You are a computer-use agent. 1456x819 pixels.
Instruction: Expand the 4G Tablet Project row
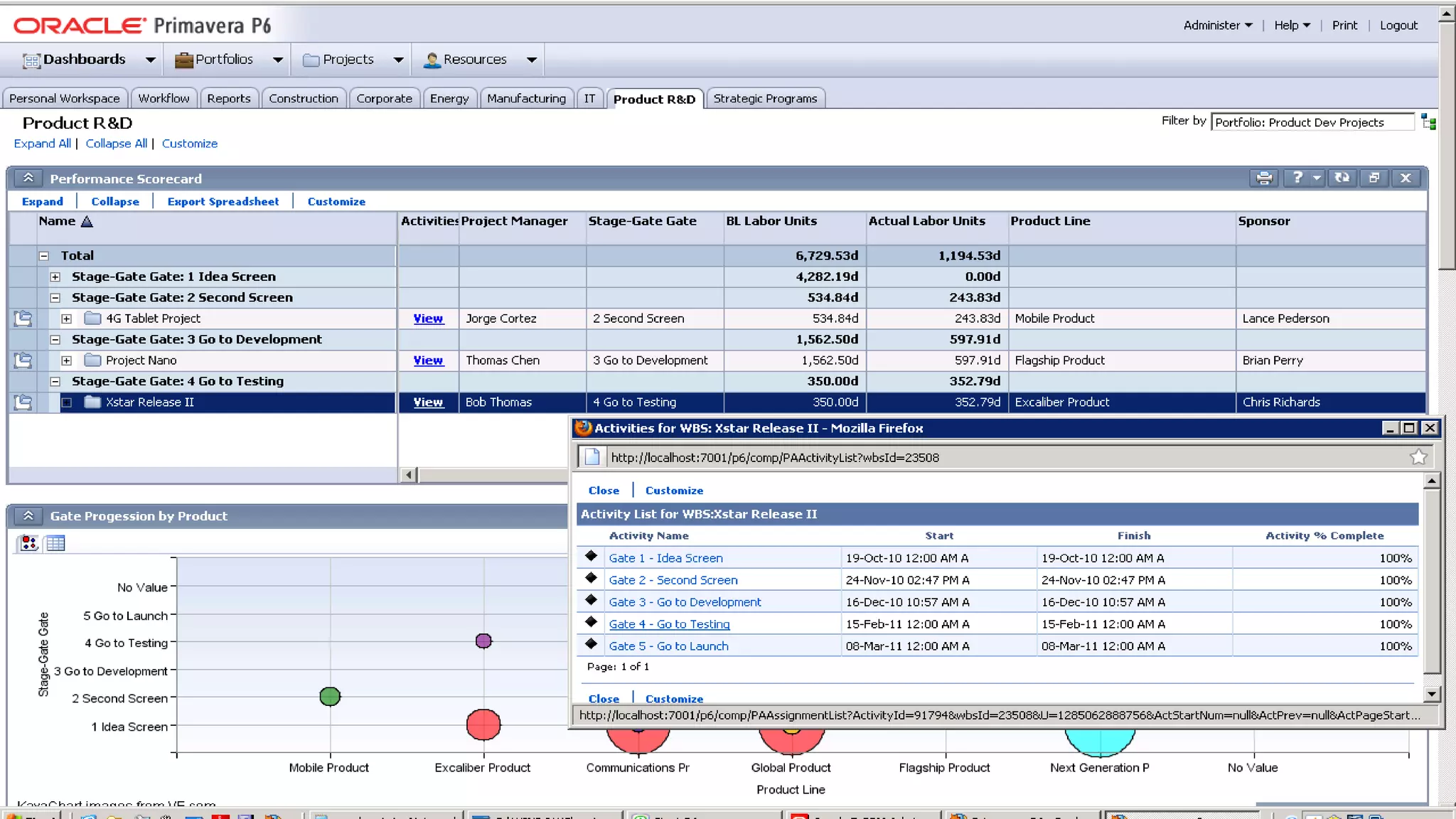coord(66,318)
